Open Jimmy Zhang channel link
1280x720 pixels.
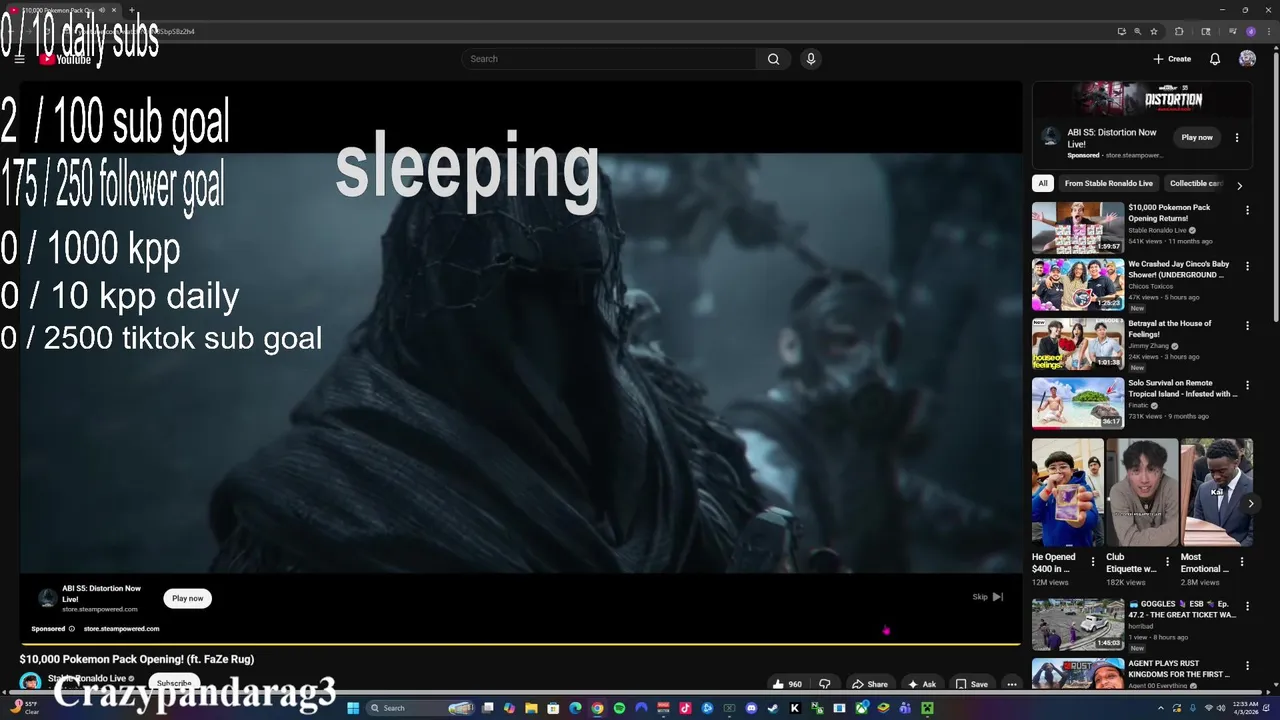pos(1149,346)
